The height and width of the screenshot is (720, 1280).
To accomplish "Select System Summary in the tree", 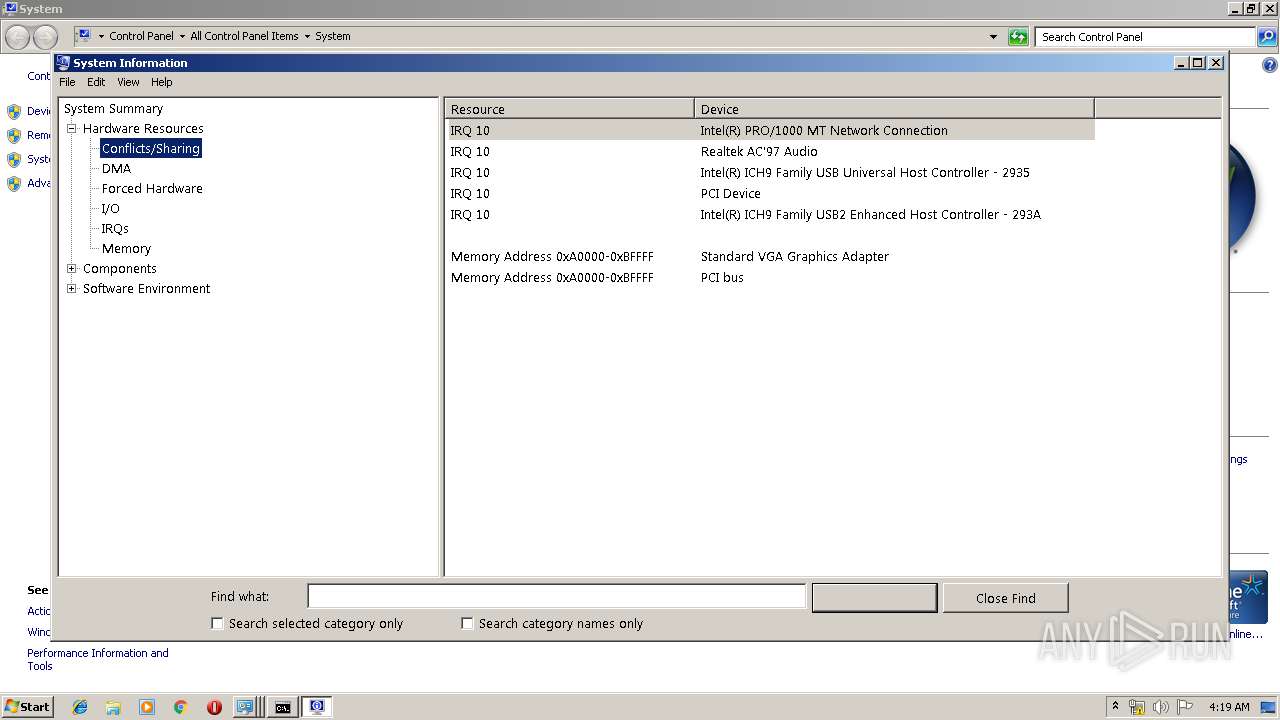I will 113,108.
